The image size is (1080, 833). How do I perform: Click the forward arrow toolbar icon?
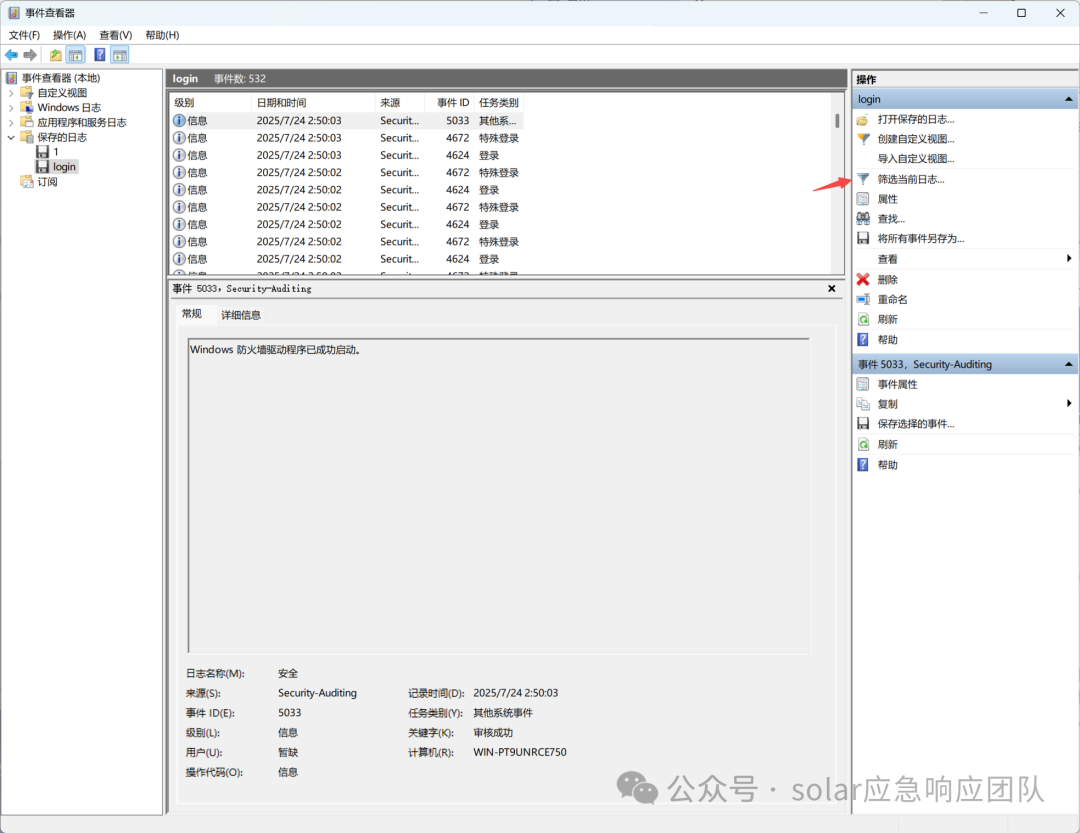pyautogui.click(x=30, y=55)
